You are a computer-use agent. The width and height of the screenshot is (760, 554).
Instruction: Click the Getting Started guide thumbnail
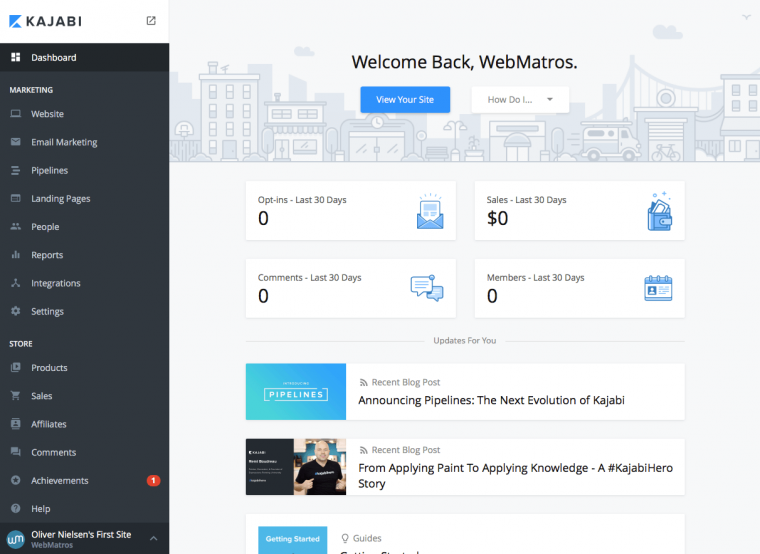coord(293,540)
